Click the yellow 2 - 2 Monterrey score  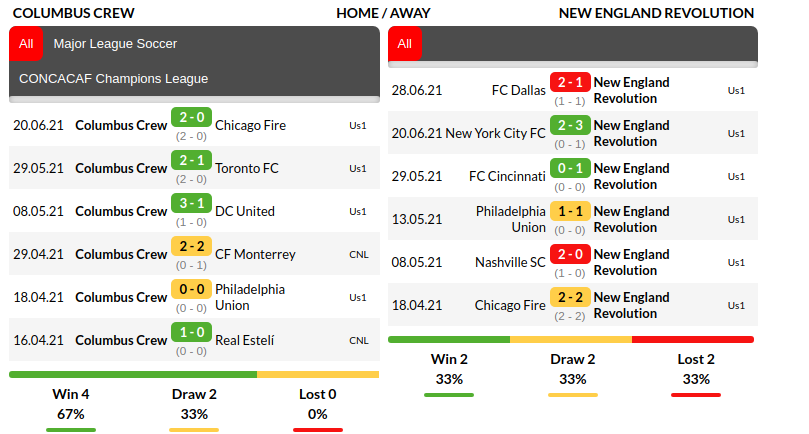tap(190, 247)
